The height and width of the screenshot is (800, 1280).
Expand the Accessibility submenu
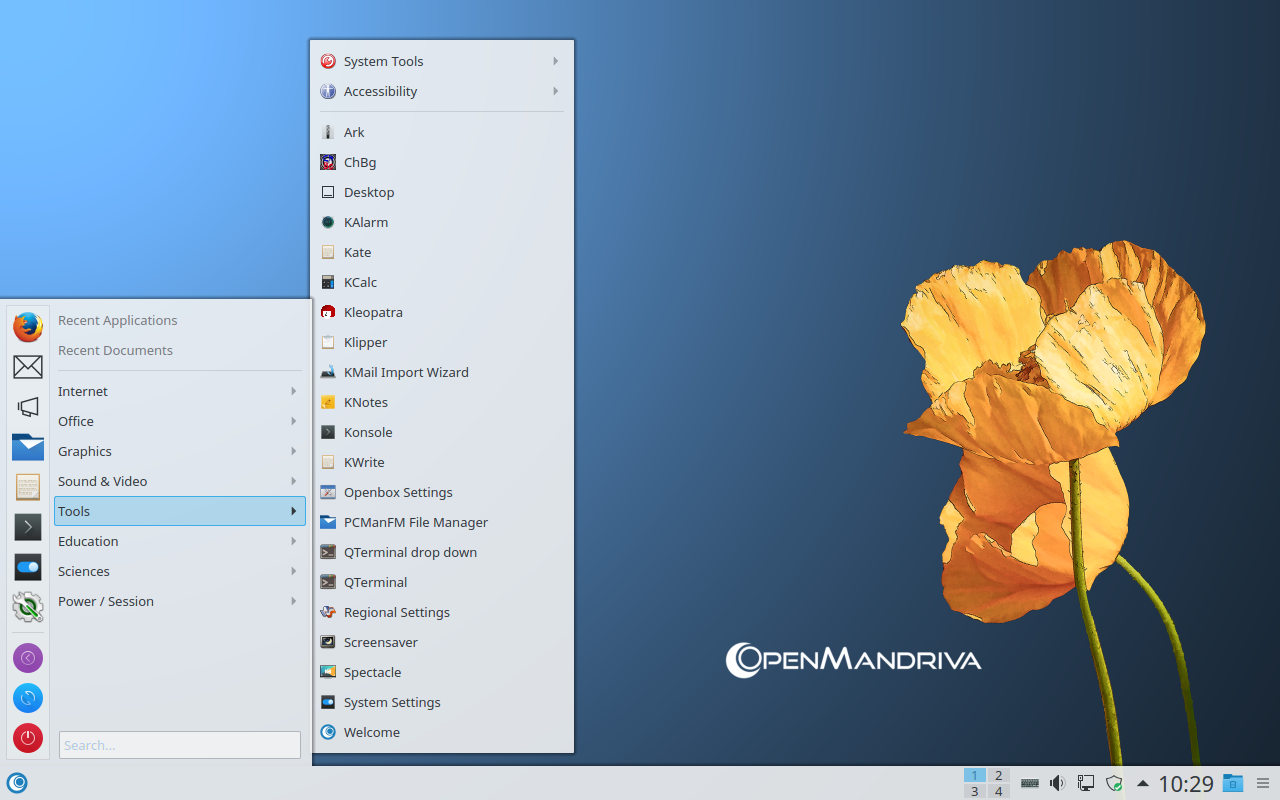pyautogui.click(x=442, y=91)
